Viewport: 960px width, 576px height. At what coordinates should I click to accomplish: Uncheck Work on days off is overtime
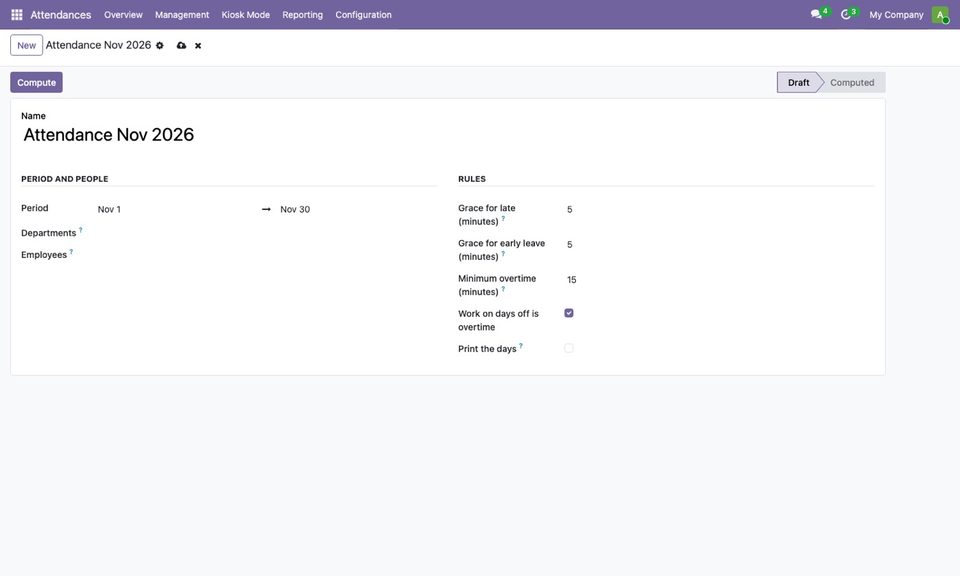click(569, 313)
